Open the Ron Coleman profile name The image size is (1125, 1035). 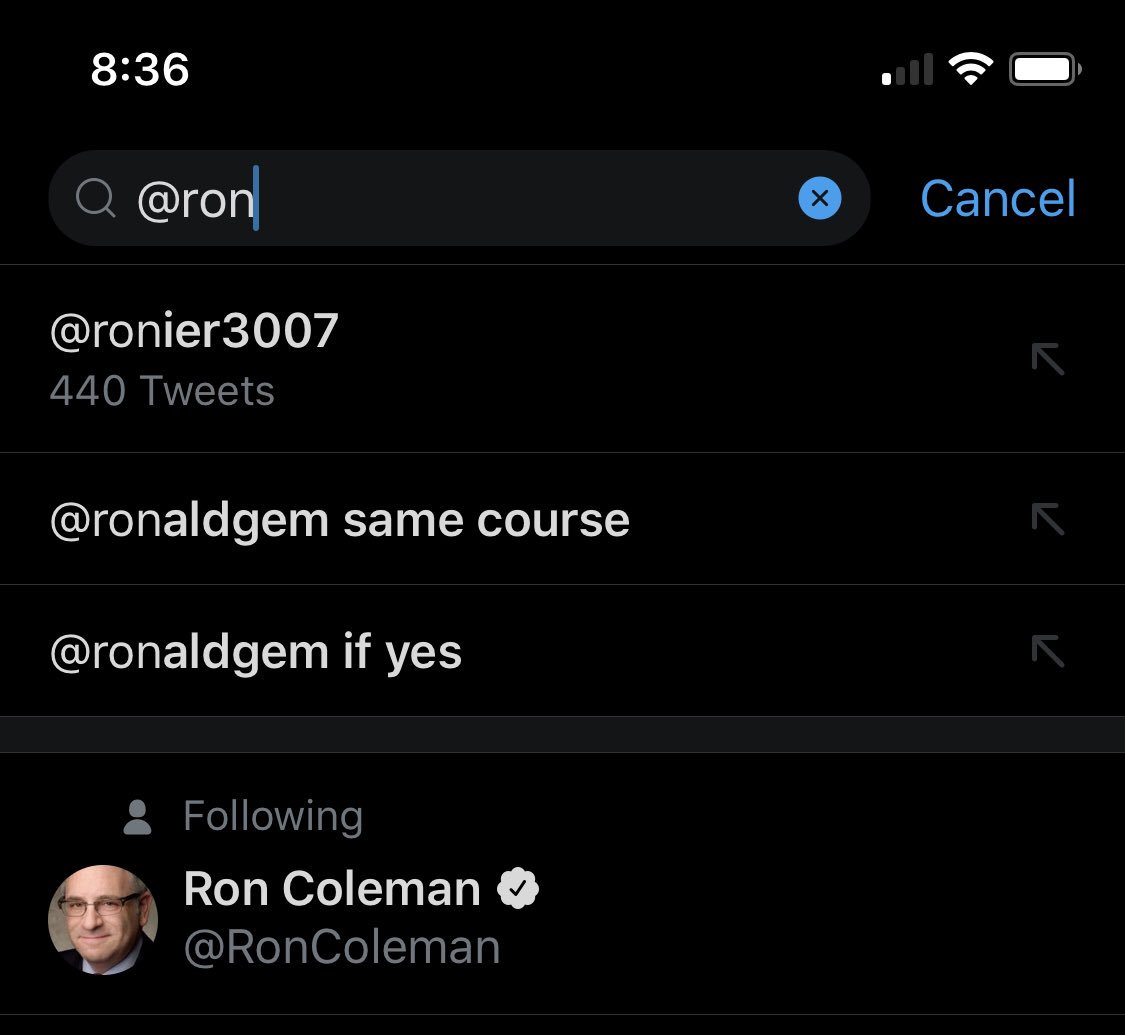pos(332,889)
